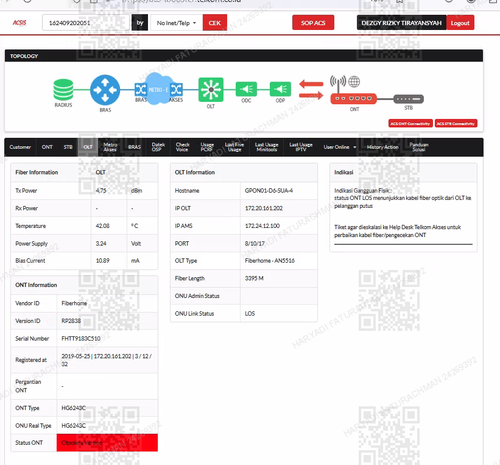Open the No Inet/Telp dropdown

click(x=176, y=23)
